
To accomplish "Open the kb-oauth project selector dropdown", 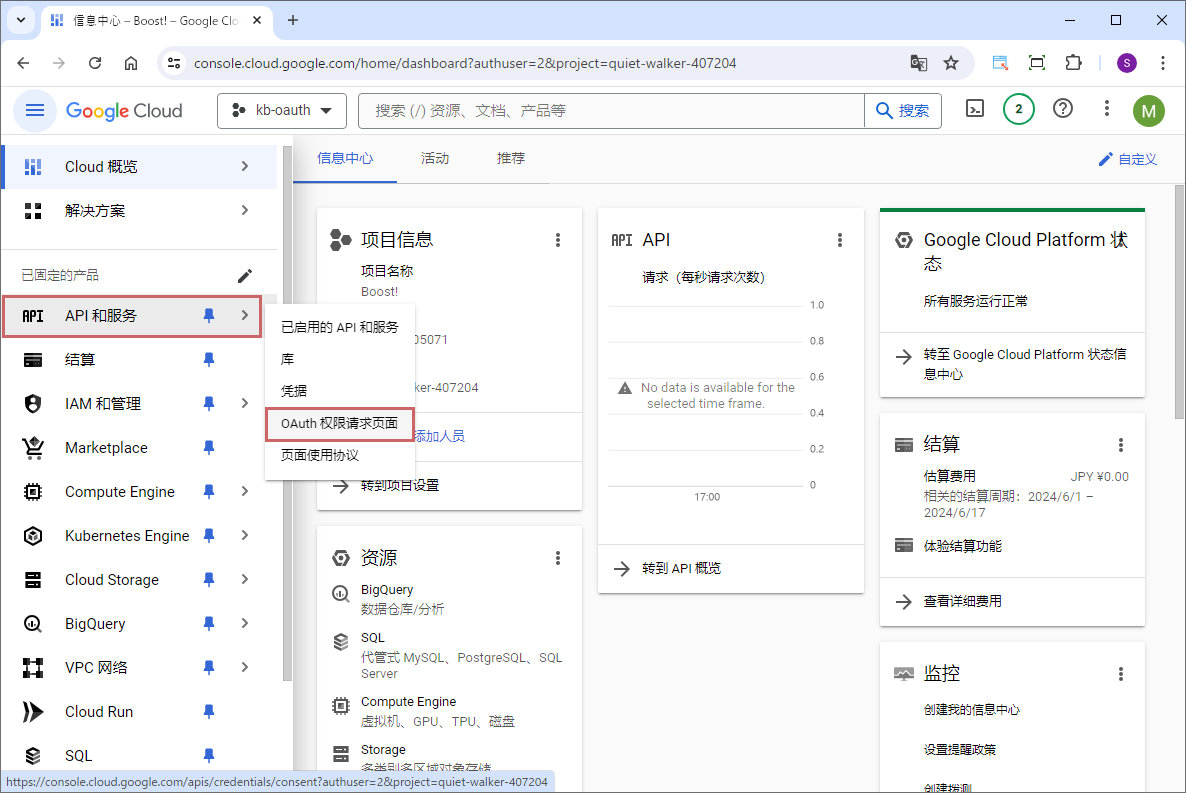I will [x=282, y=111].
